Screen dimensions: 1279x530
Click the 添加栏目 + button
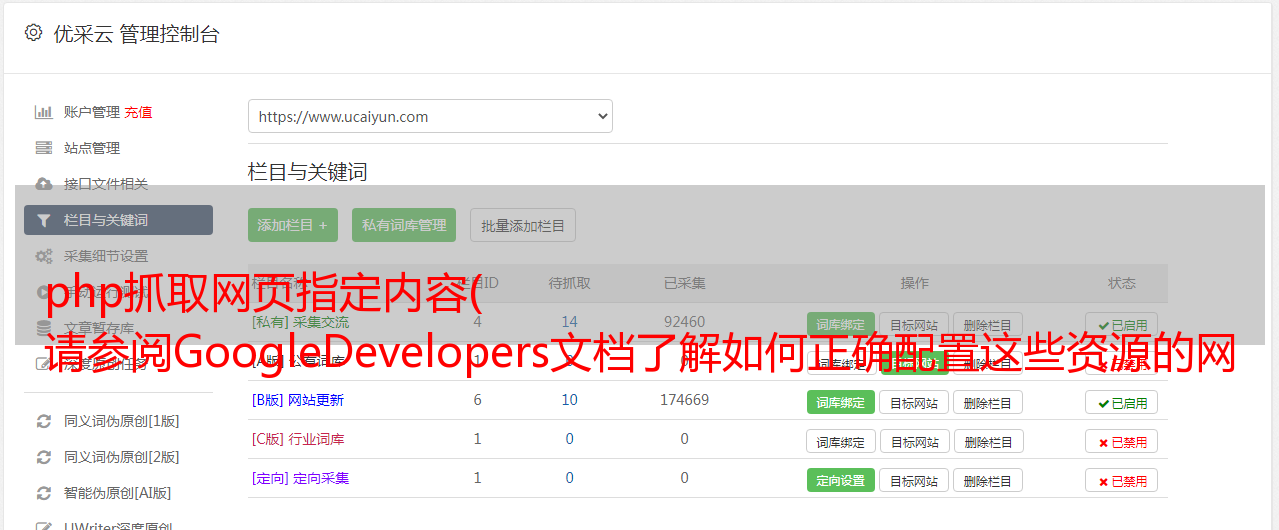pyautogui.click(x=293, y=225)
